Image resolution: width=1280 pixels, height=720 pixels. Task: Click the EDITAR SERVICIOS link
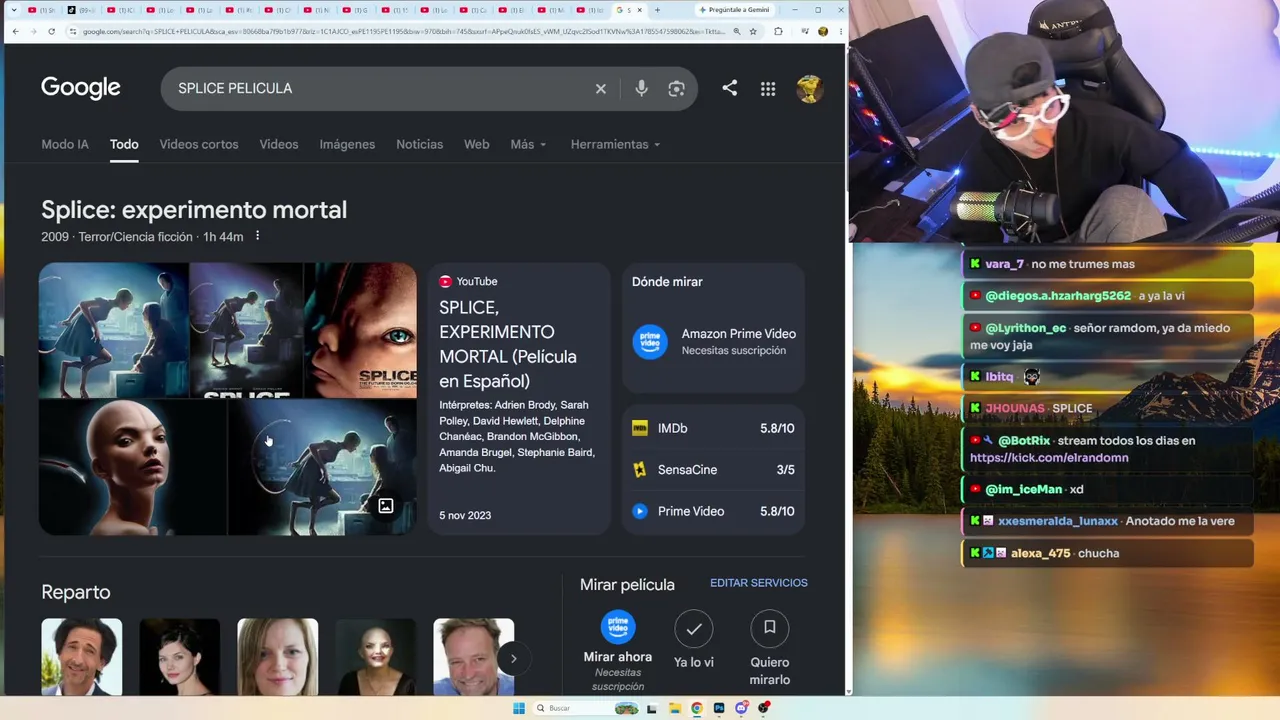[x=759, y=583]
